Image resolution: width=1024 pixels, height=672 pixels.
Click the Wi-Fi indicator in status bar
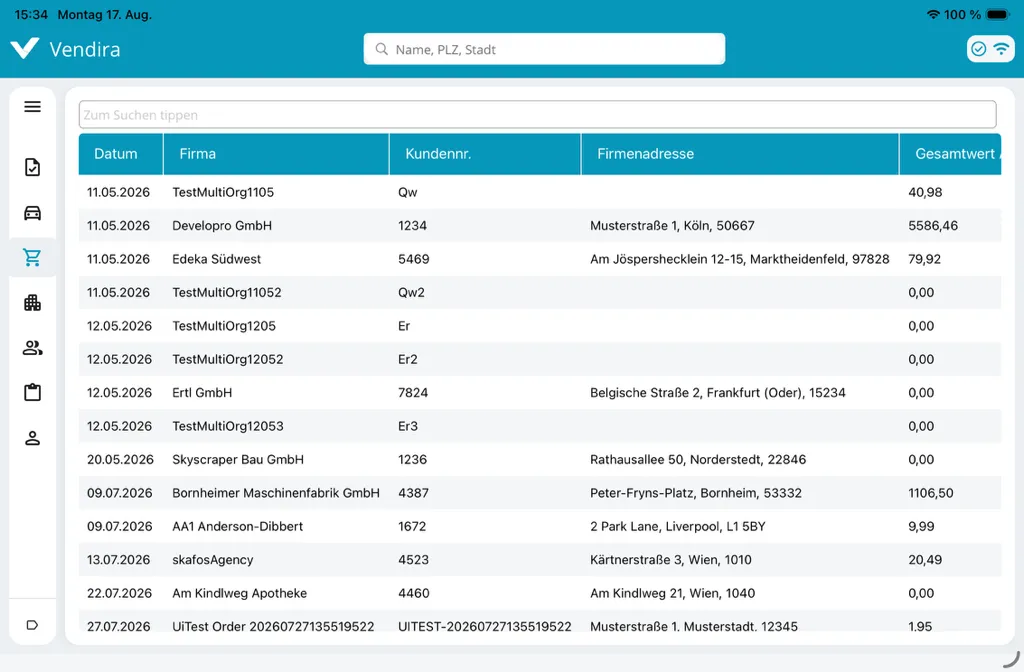tap(933, 14)
